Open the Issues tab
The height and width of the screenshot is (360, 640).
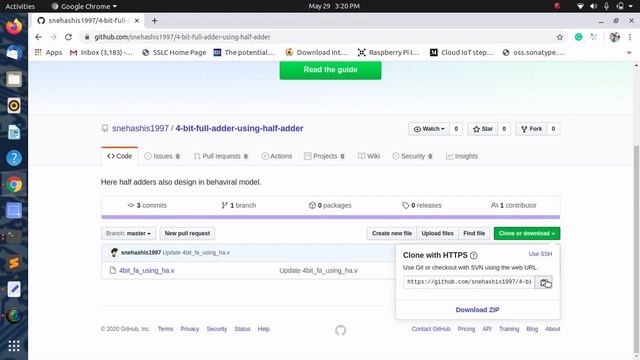pyautogui.click(x=162, y=156)
